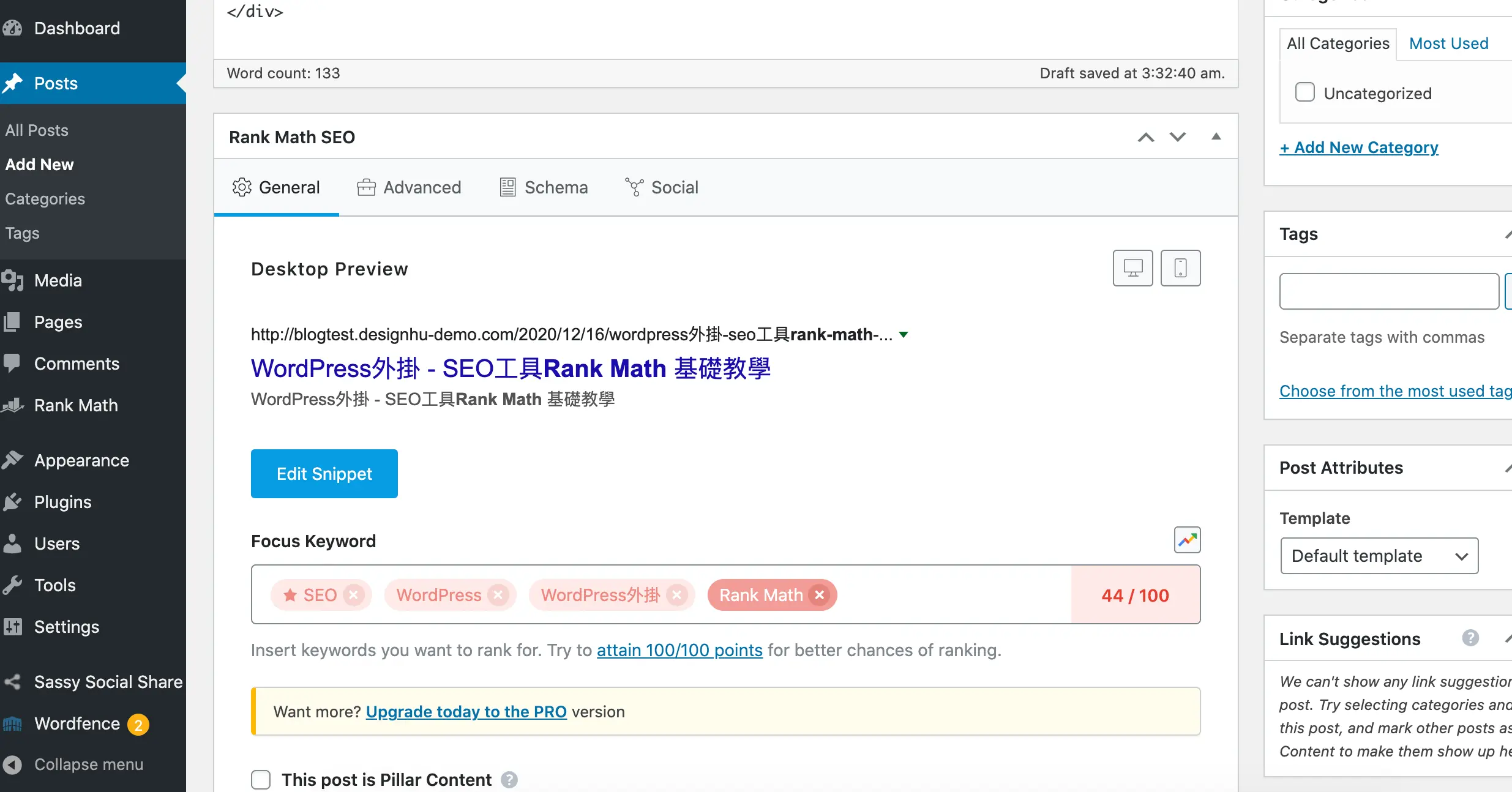The height and width of the screenshot is (792, 1512).
Task: Enable This post is Pillar Content checkbox
Action: [261, 780]
